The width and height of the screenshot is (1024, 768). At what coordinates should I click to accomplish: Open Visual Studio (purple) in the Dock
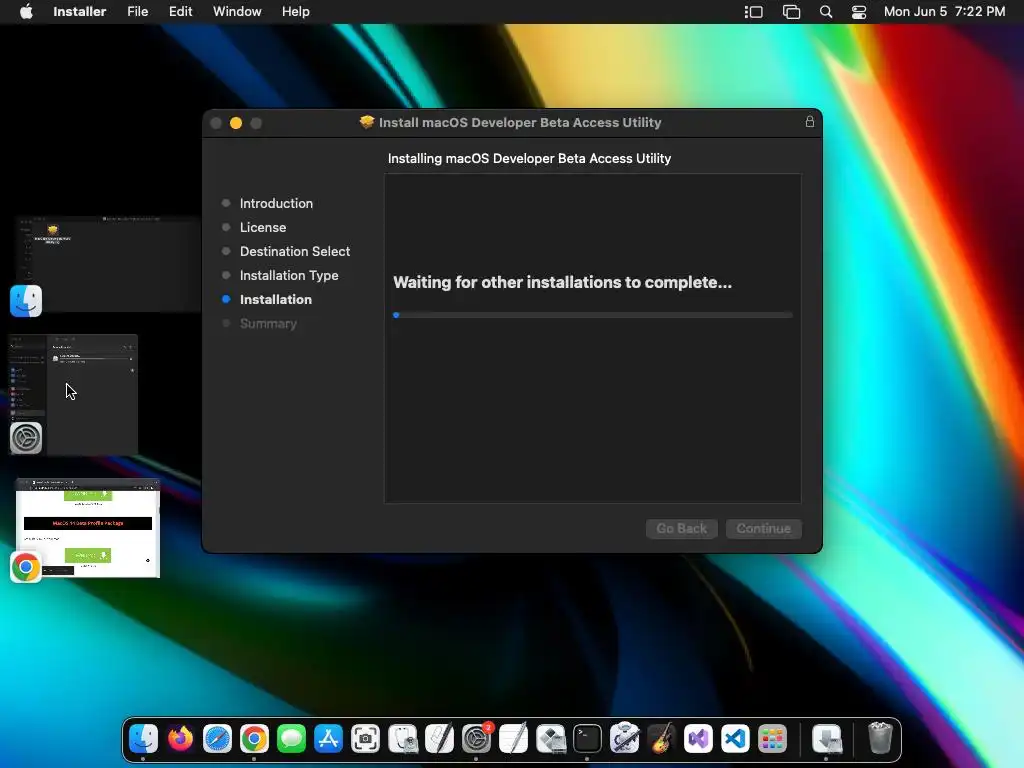698,739
